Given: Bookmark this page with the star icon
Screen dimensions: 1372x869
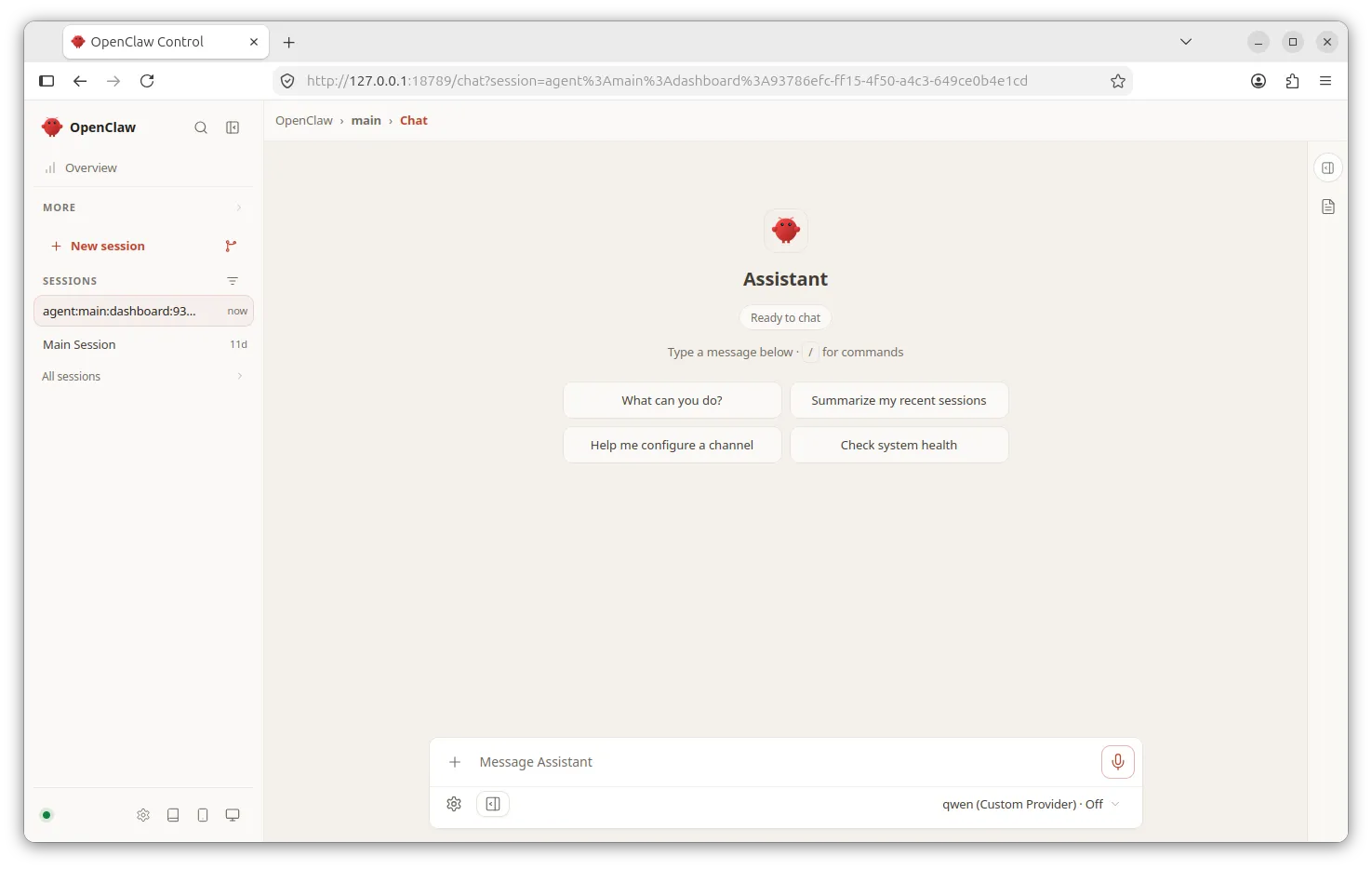Looking at the screenshot, I should [x=1118, y=81].
